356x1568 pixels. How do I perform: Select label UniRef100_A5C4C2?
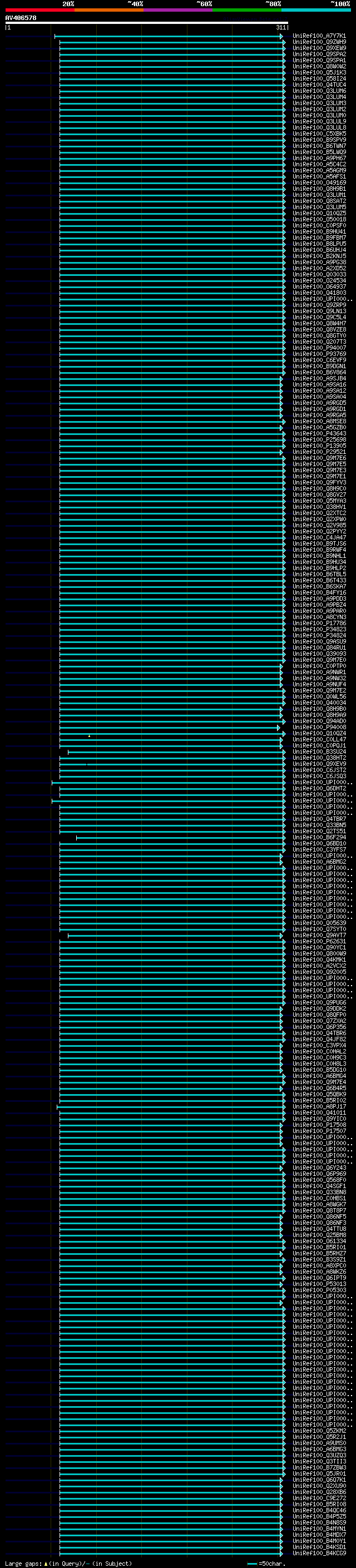click(x=319, y=164)
